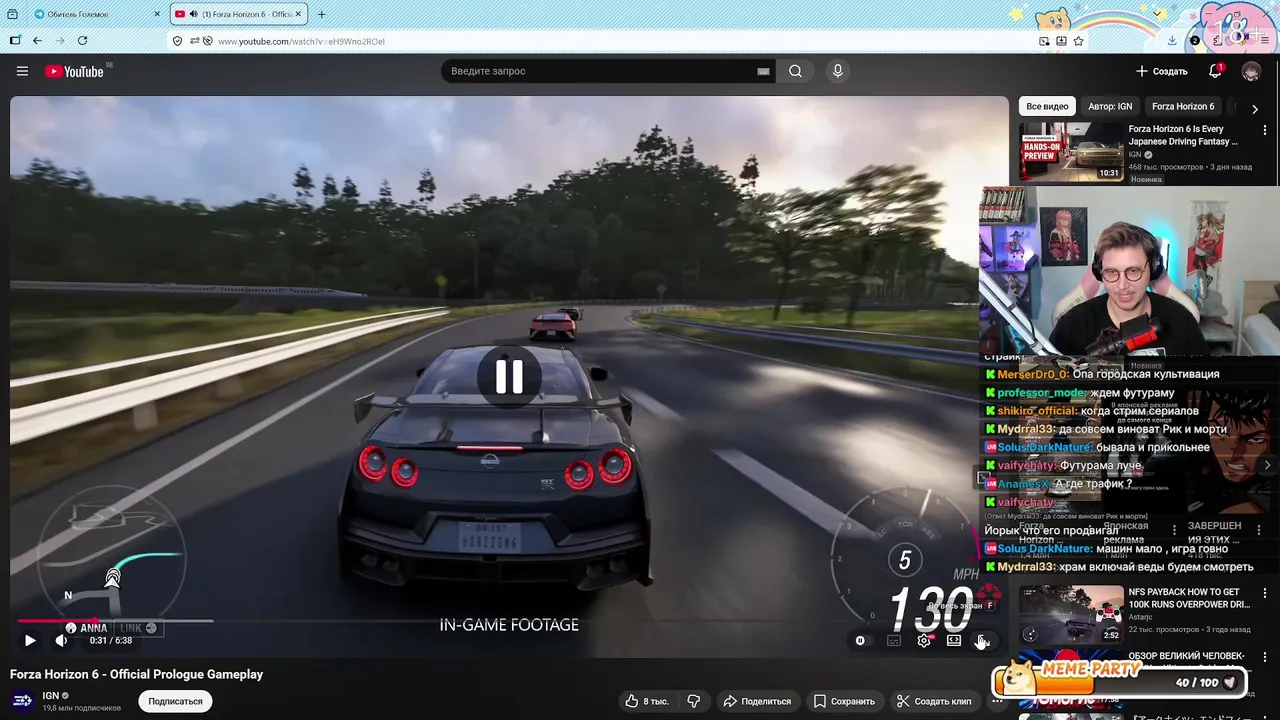
Task: Play the video with the play button
Action: point(30,640)
